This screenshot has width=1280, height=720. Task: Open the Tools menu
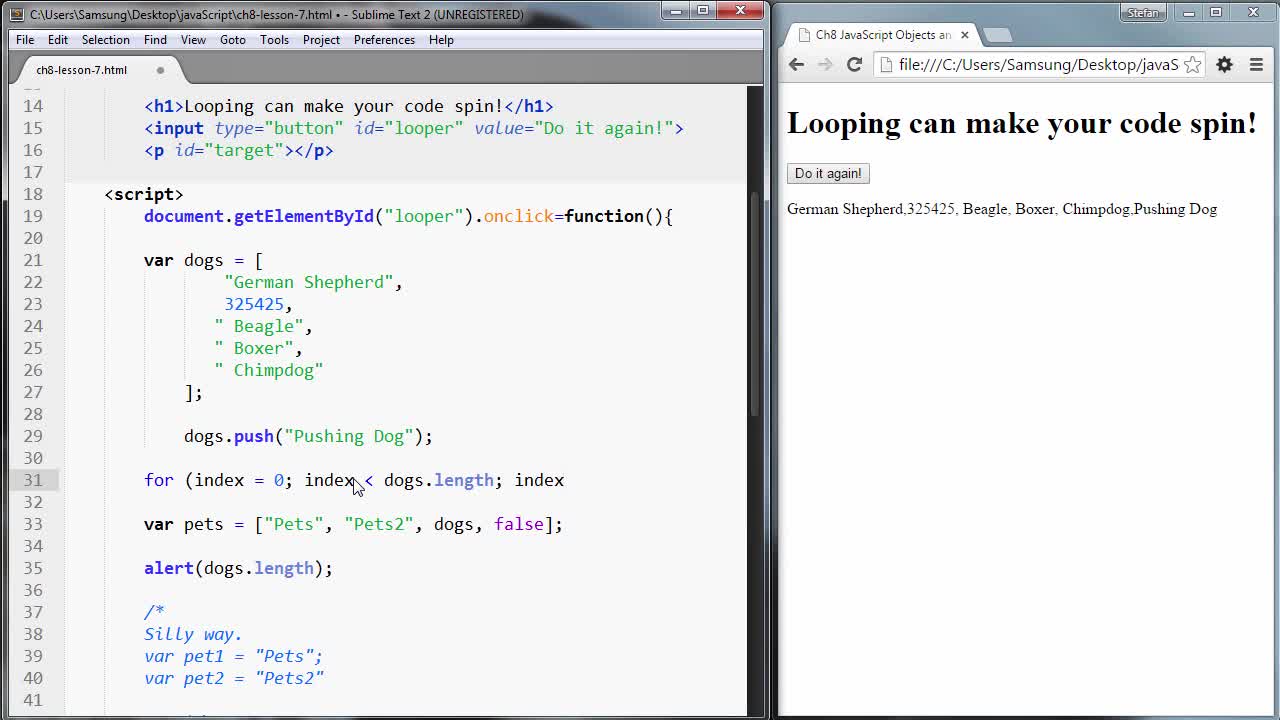pos(274,40)
